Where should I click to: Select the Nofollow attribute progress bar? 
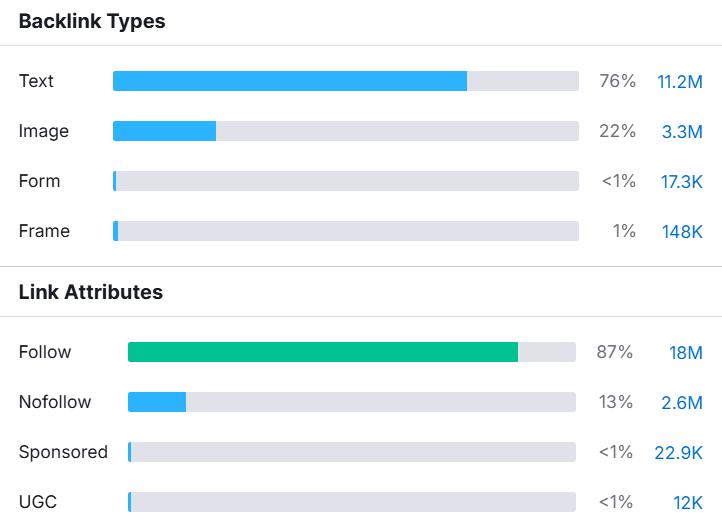point(157,402)
